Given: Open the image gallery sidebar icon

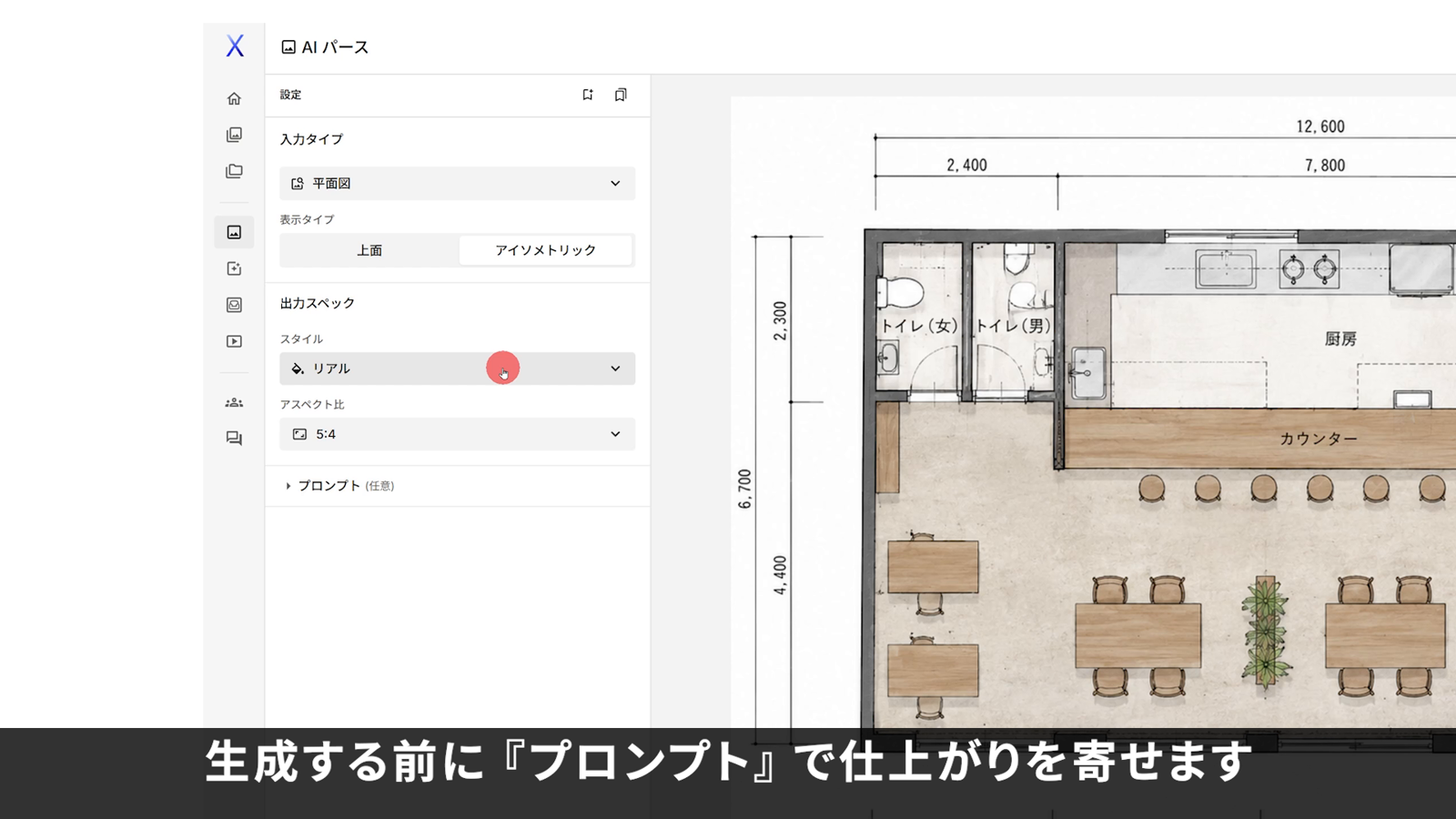Looking at the screenshot, I should point(234,135).
